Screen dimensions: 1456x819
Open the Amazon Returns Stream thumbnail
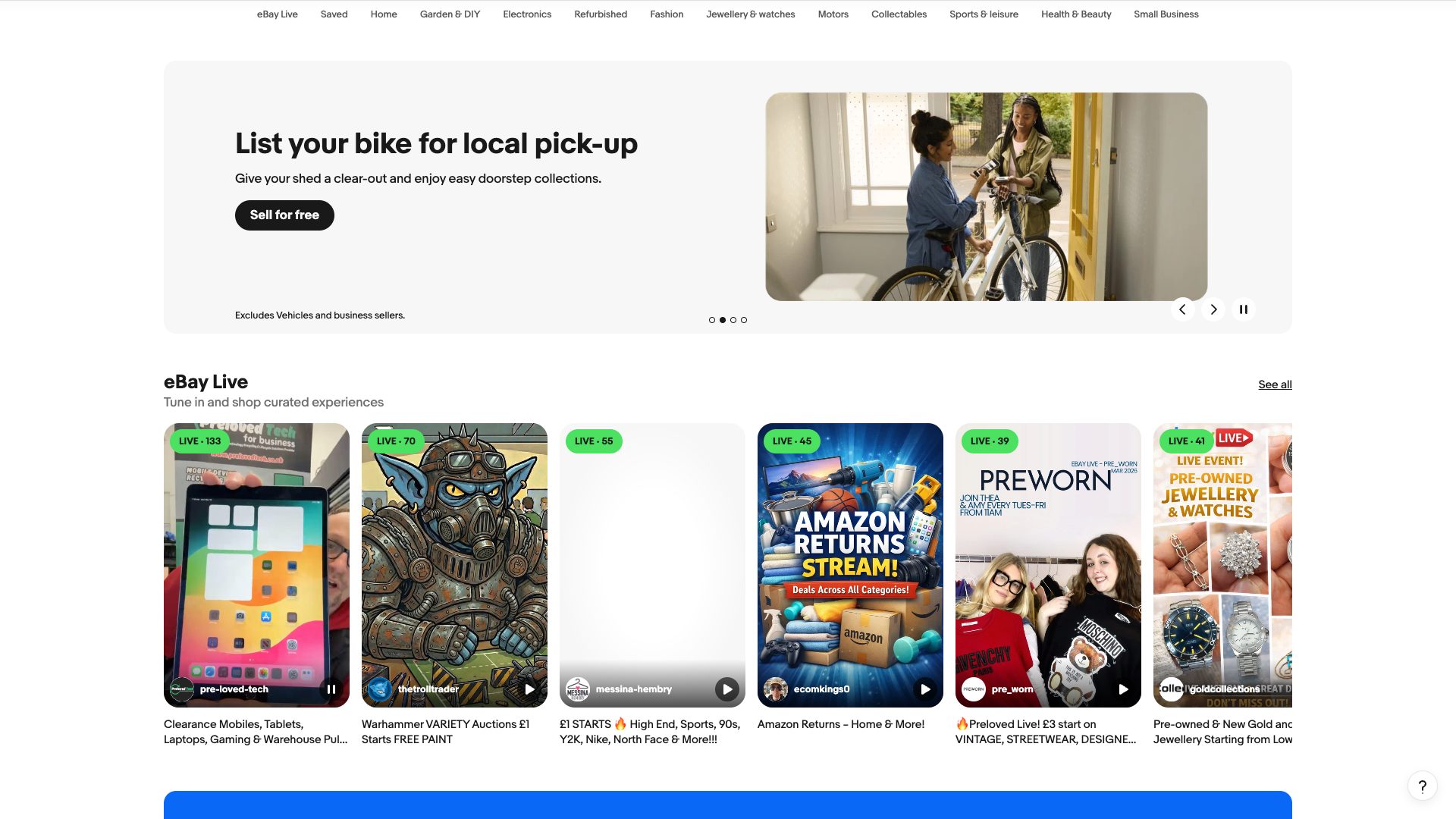click(850, 554)
